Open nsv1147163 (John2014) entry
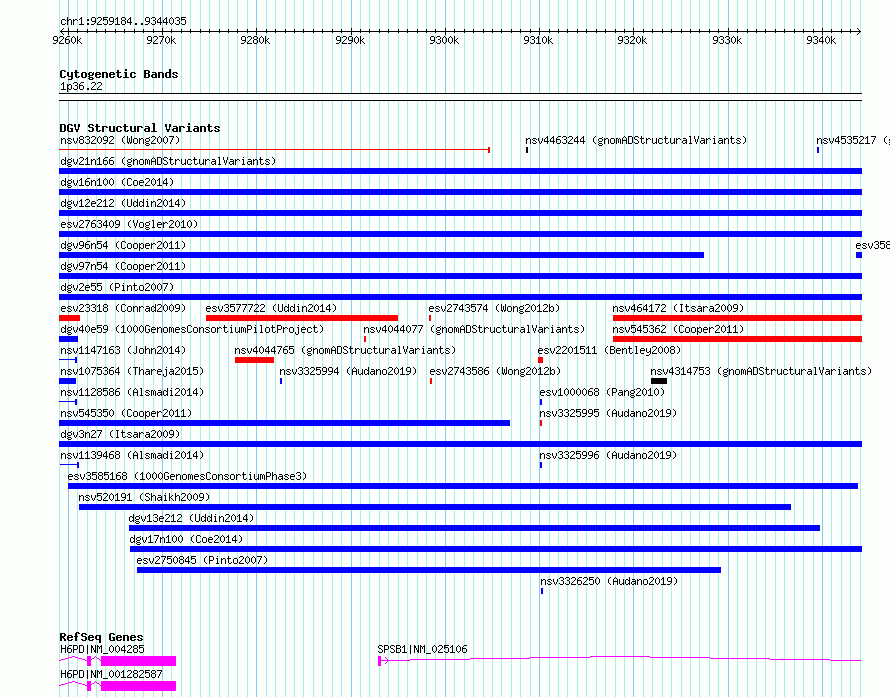The height and width of the screenshot is (697, 890). 123,350
